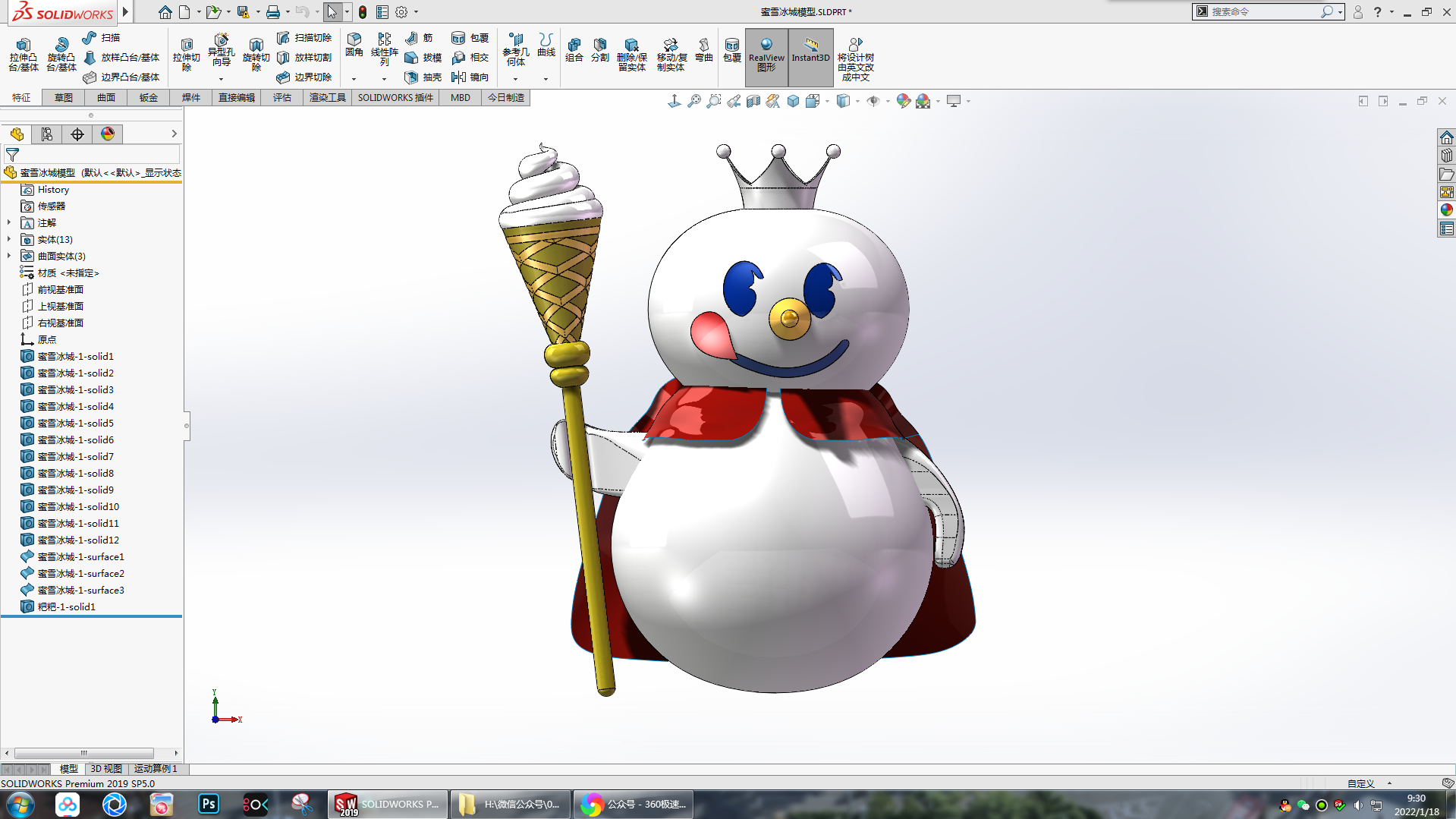Click the 将设计树由英文改成中文 macro button
The width and height of the screenshot is (1456, 819).
pyautogui.click(x=855, y=59)
